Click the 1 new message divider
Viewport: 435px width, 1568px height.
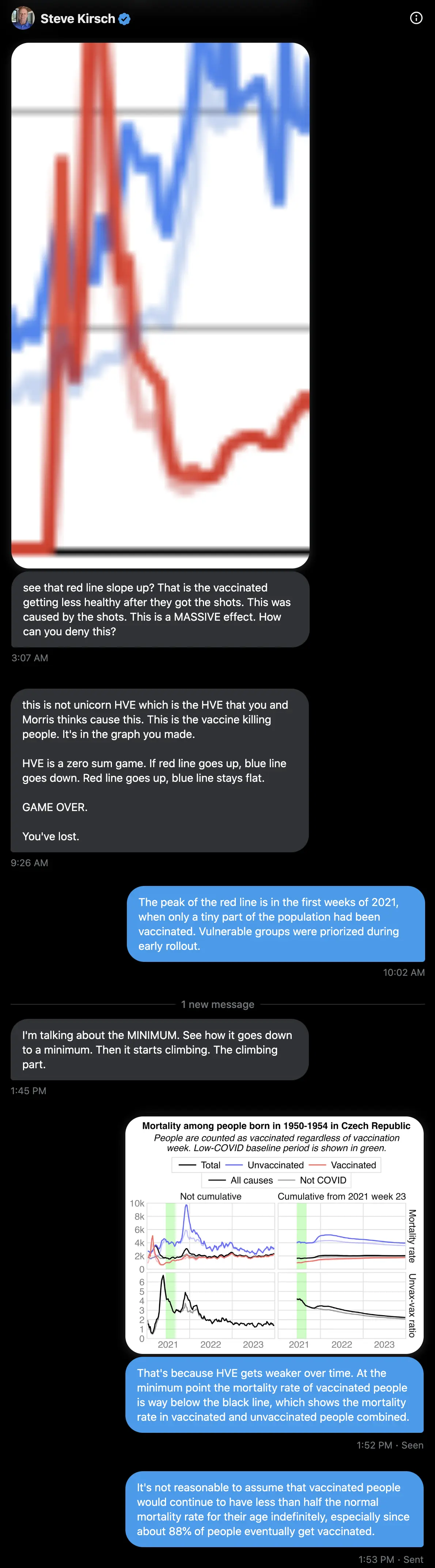point(217,1004)
